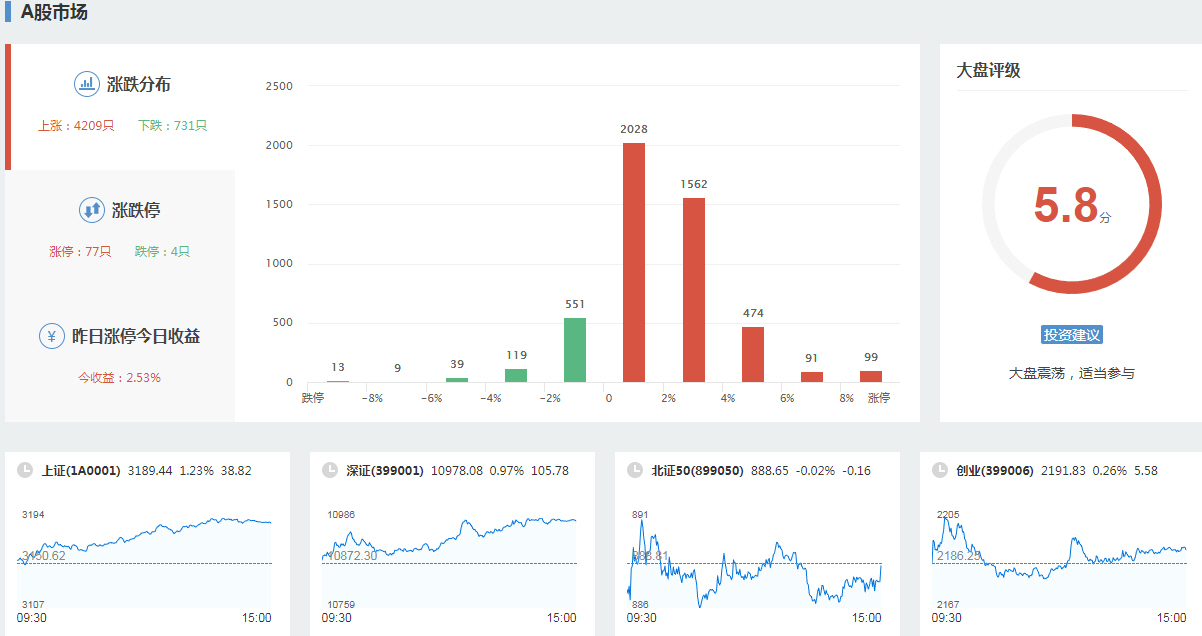This screenshot has width=1202, height=636.
Task: Switch to the 涨跌停 tab
Action: click(135, 211)
